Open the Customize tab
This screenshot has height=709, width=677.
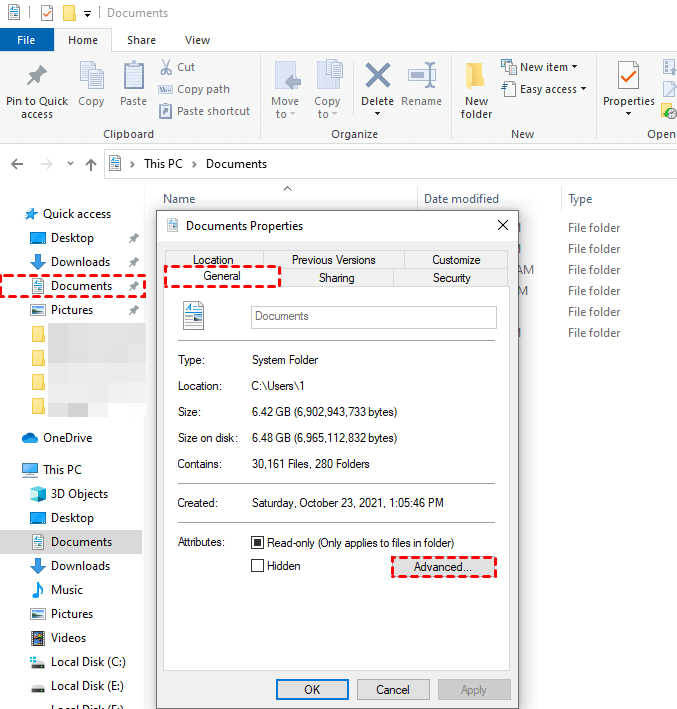point(456,260)
